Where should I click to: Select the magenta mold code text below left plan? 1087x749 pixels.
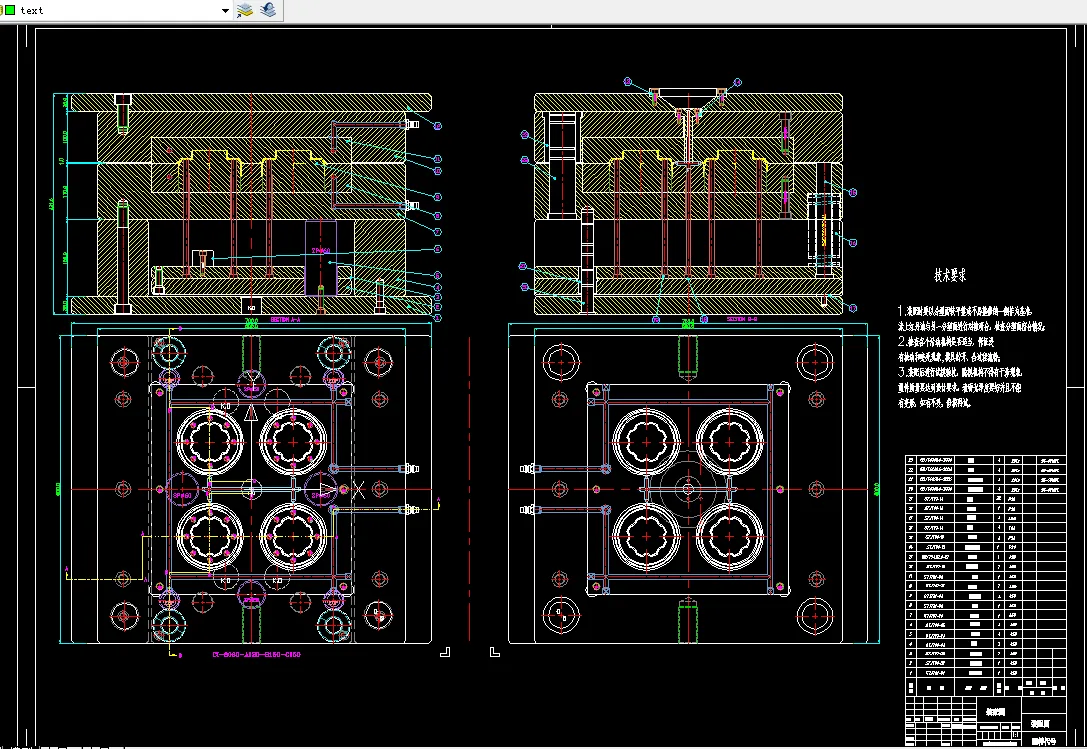pyautogui.click(x=255, y=655)
